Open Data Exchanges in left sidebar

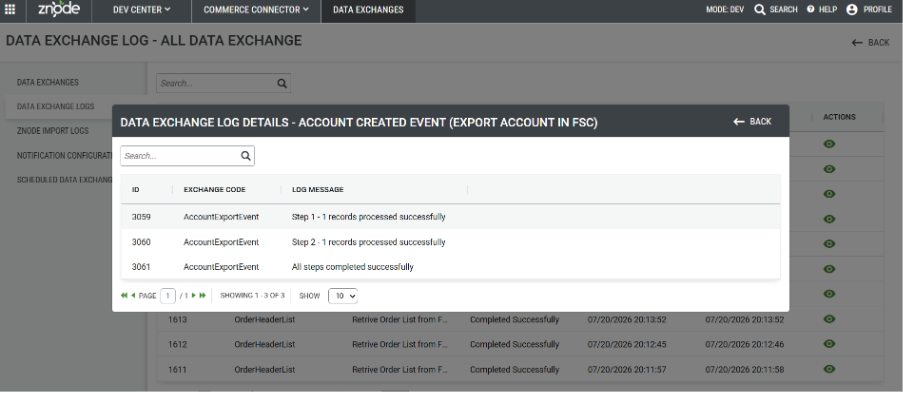coord(48,82)
